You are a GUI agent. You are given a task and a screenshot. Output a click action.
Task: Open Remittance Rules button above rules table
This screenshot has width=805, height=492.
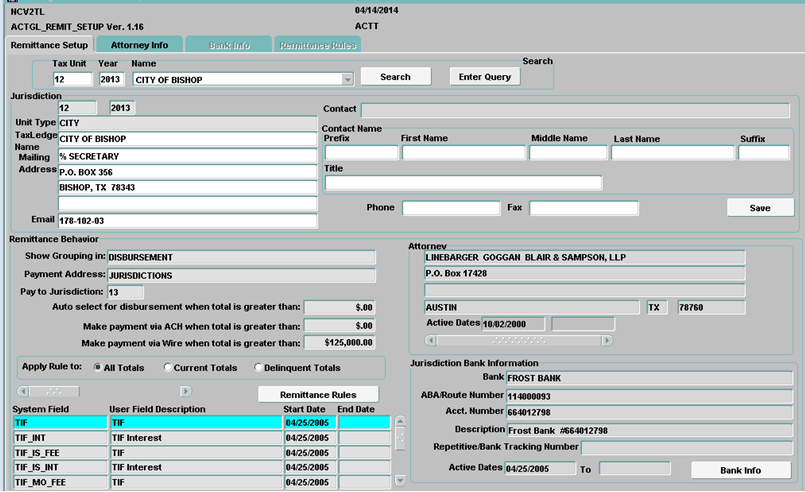click(318, 394)
